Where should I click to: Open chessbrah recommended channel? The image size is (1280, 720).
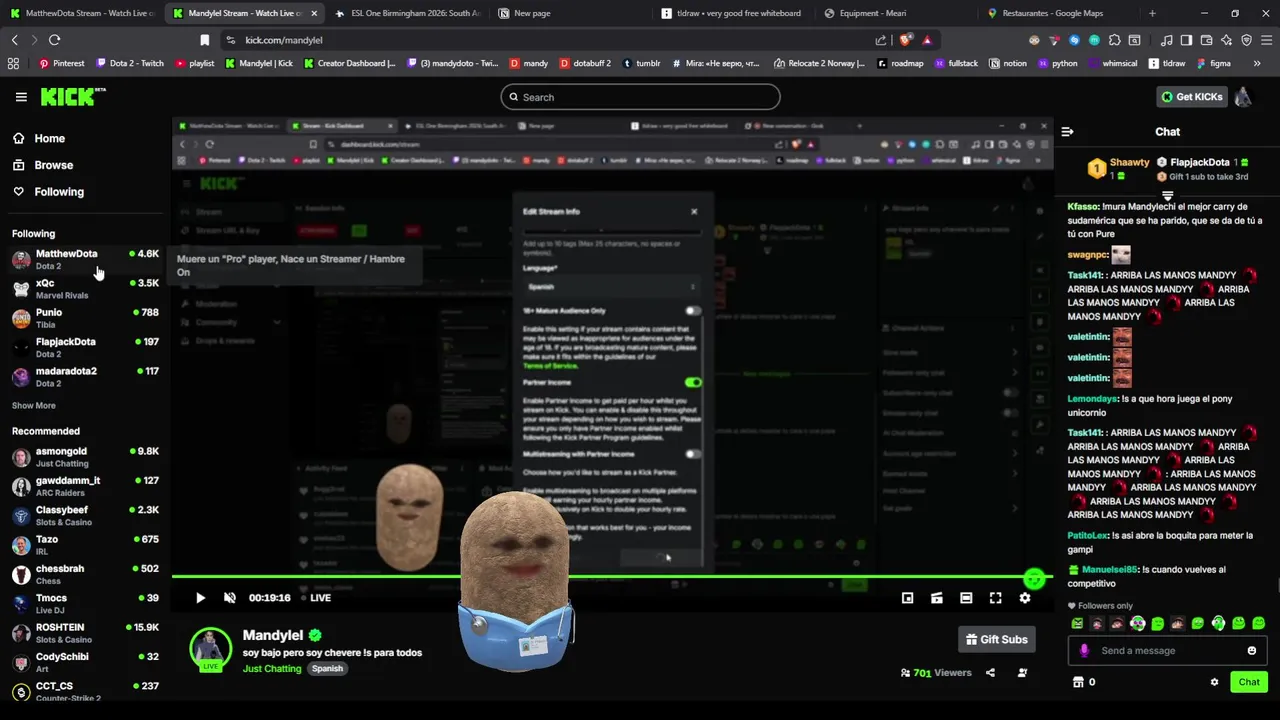[x=85, y=574]
